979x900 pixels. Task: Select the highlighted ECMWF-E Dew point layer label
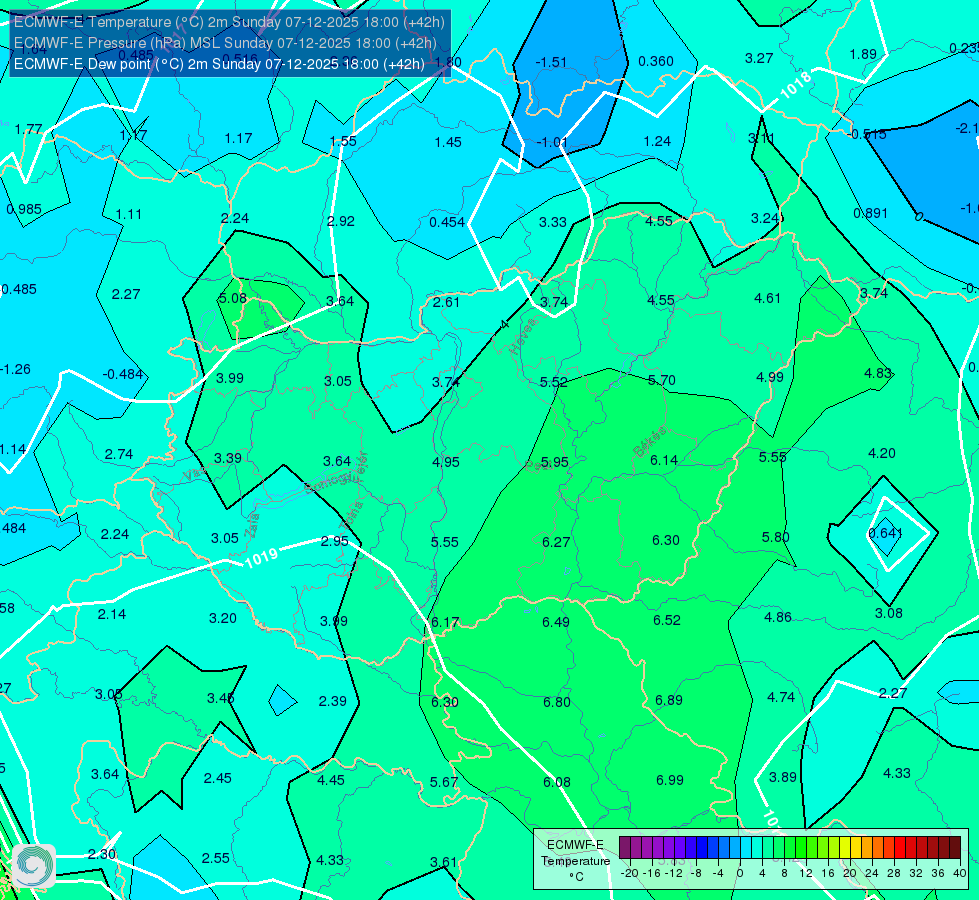[219, 64]
